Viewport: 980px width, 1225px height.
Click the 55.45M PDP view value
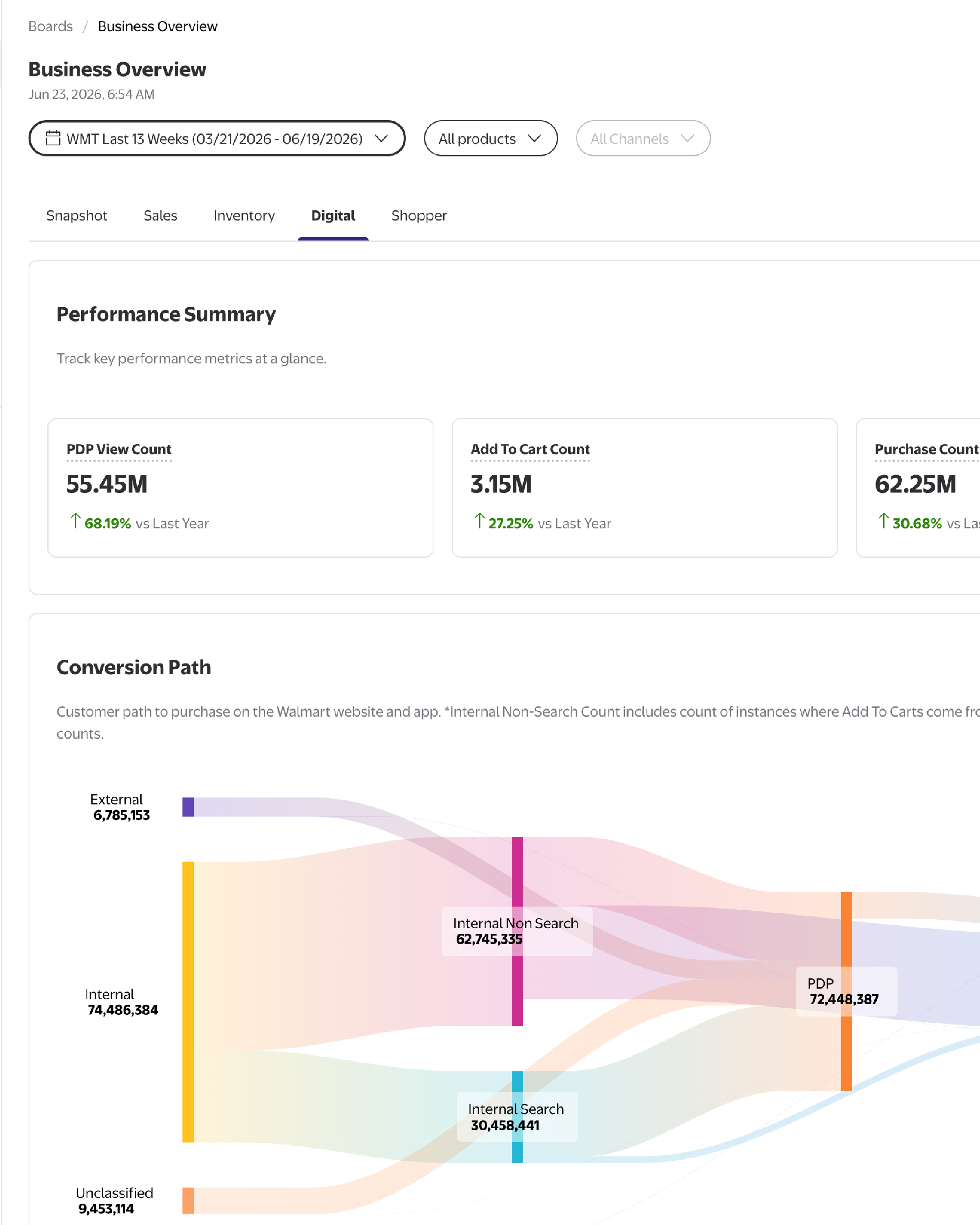tap(107, 484)
